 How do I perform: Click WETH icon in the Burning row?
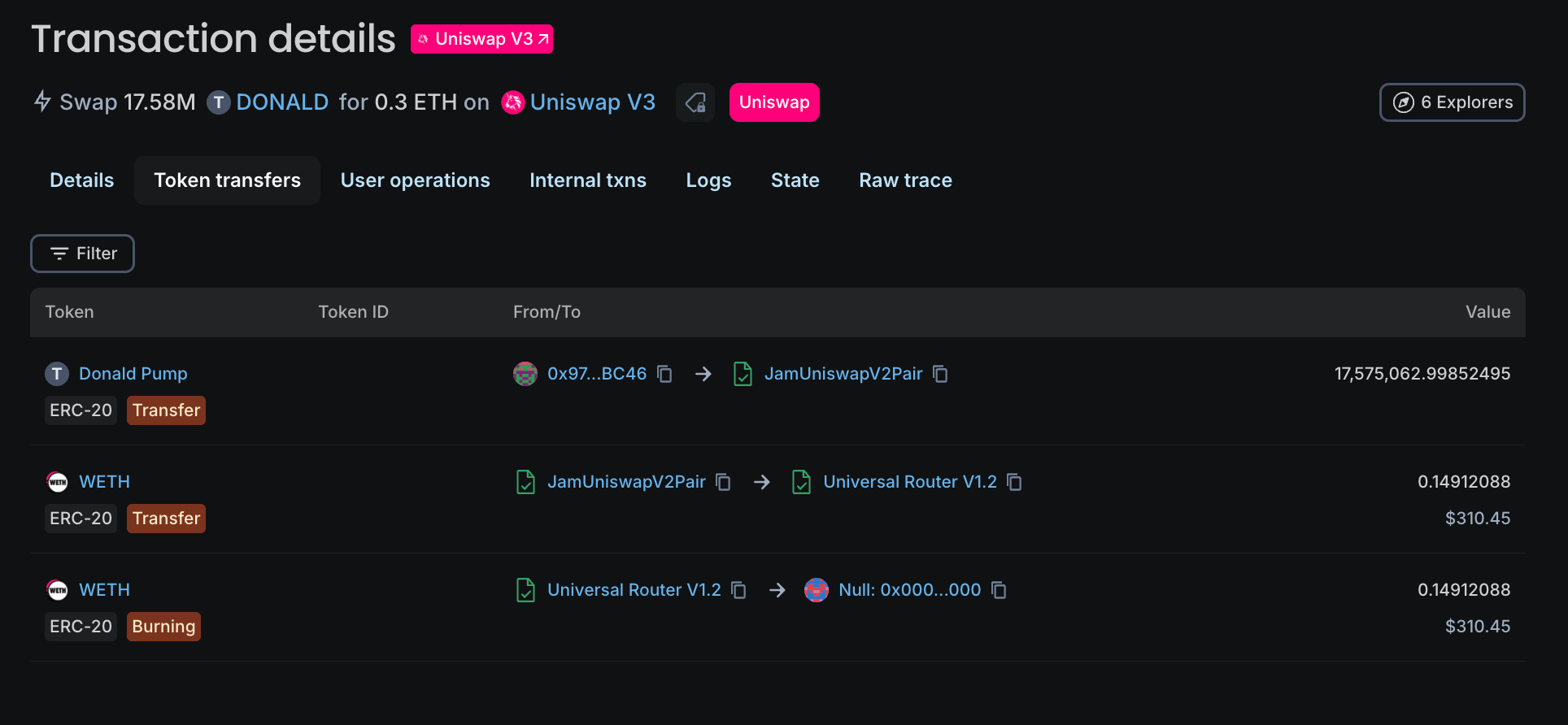pyautogui.click(x=57, y=590)
